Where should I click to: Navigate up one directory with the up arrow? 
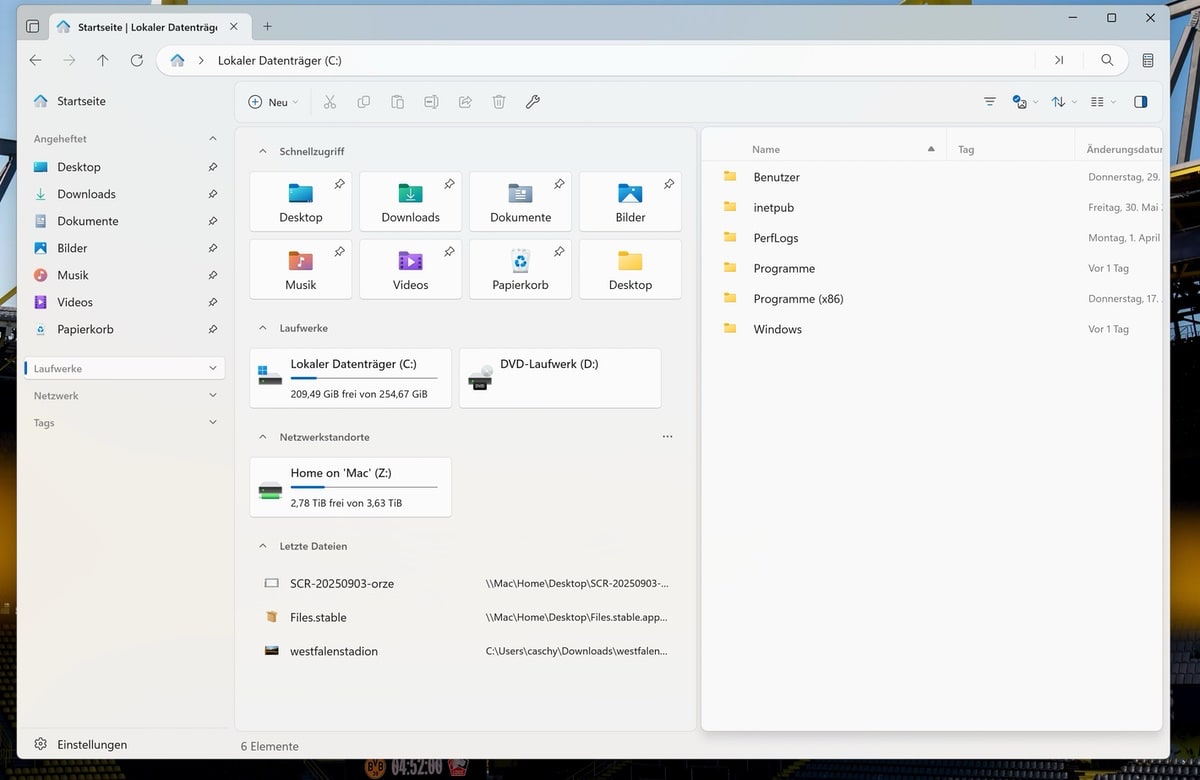pyautogui.click(x=103, y=60)
